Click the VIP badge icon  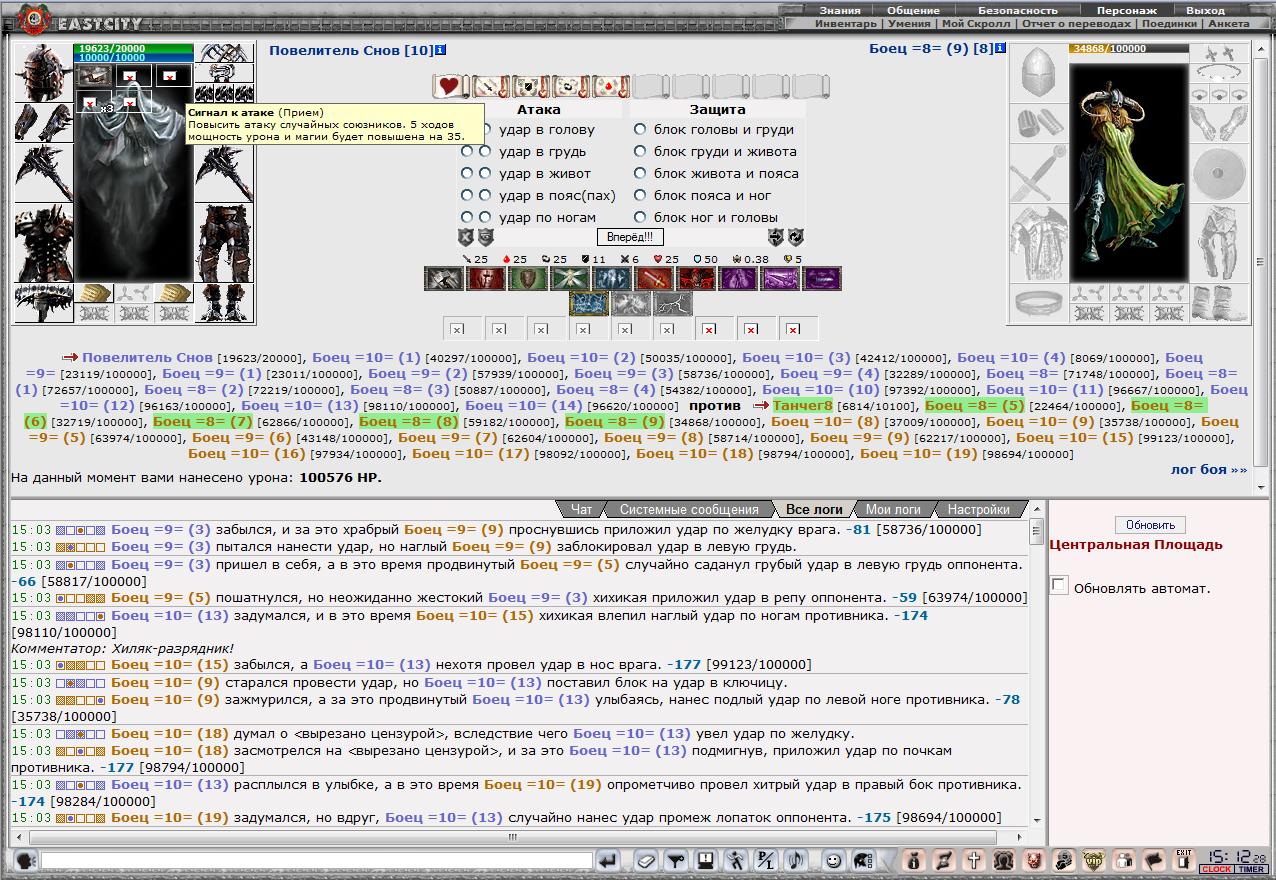[x=1094, y=860]
